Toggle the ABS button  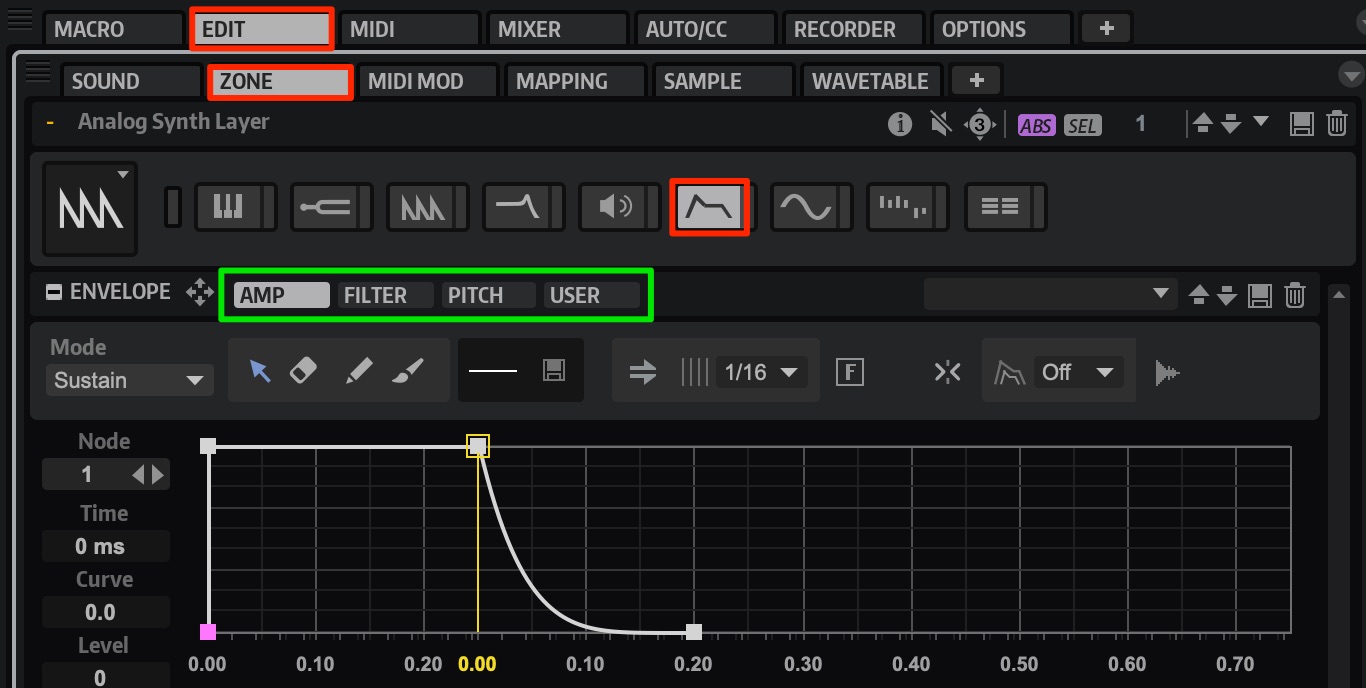pyautogui.click(x=1036, y=125)
